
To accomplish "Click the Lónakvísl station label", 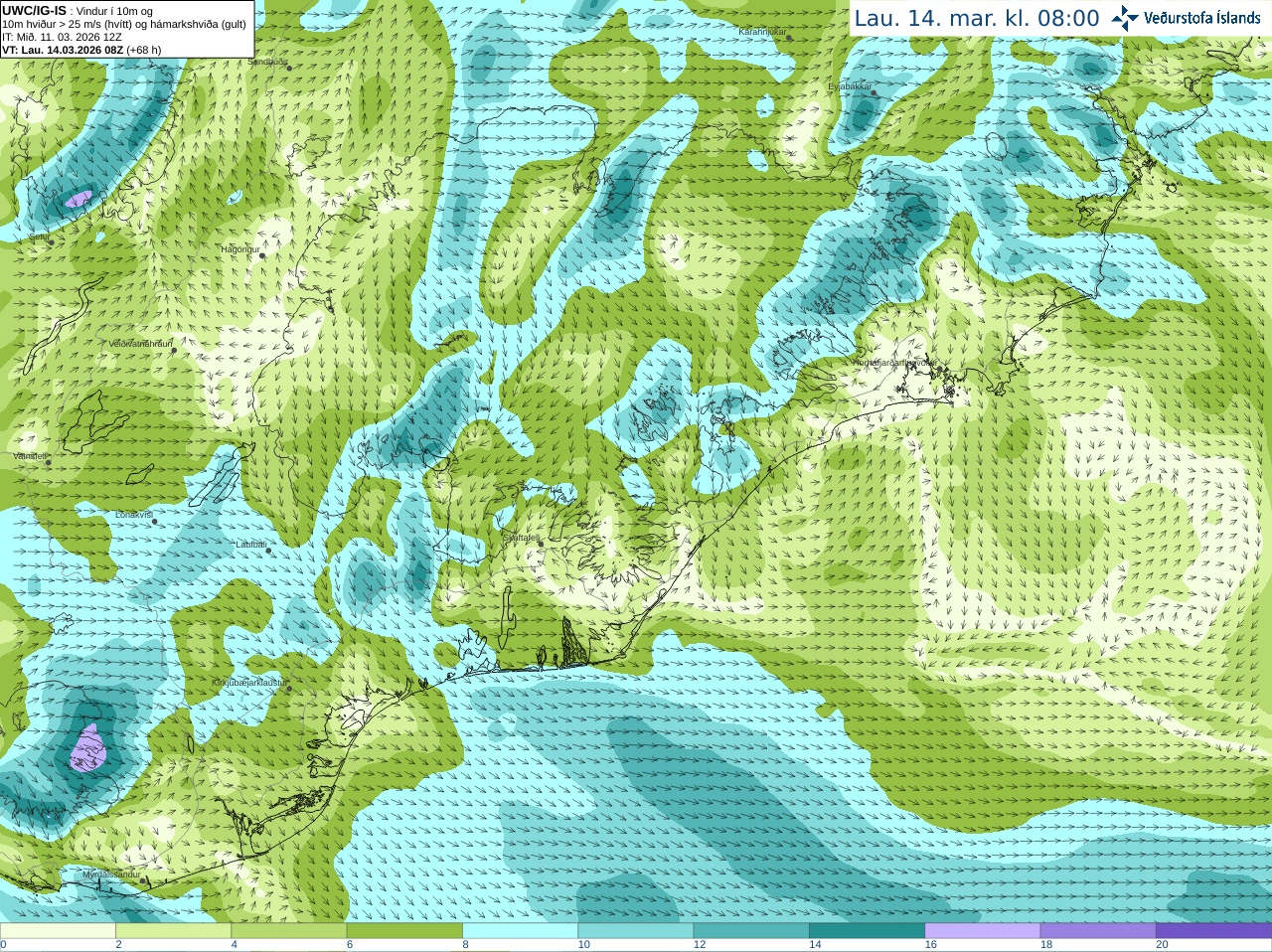I will tap(134, 515).
